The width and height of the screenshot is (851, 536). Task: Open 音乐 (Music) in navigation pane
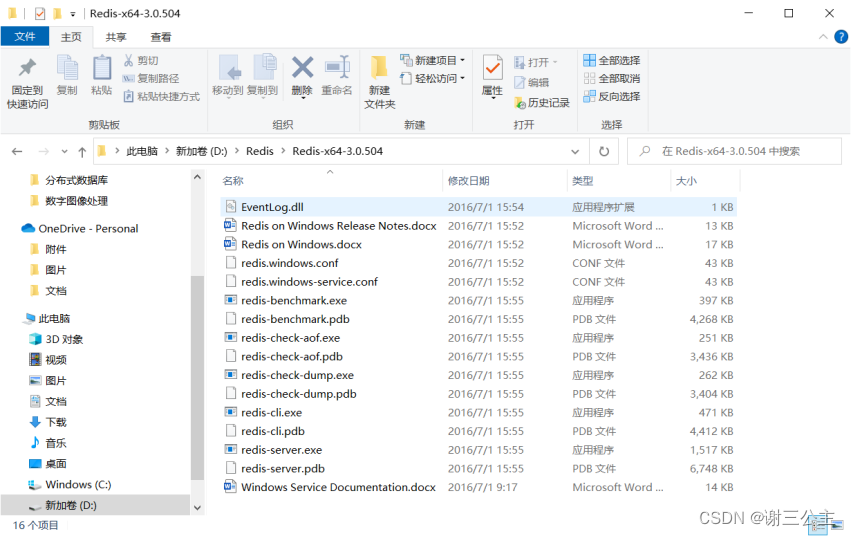point(48,443)
